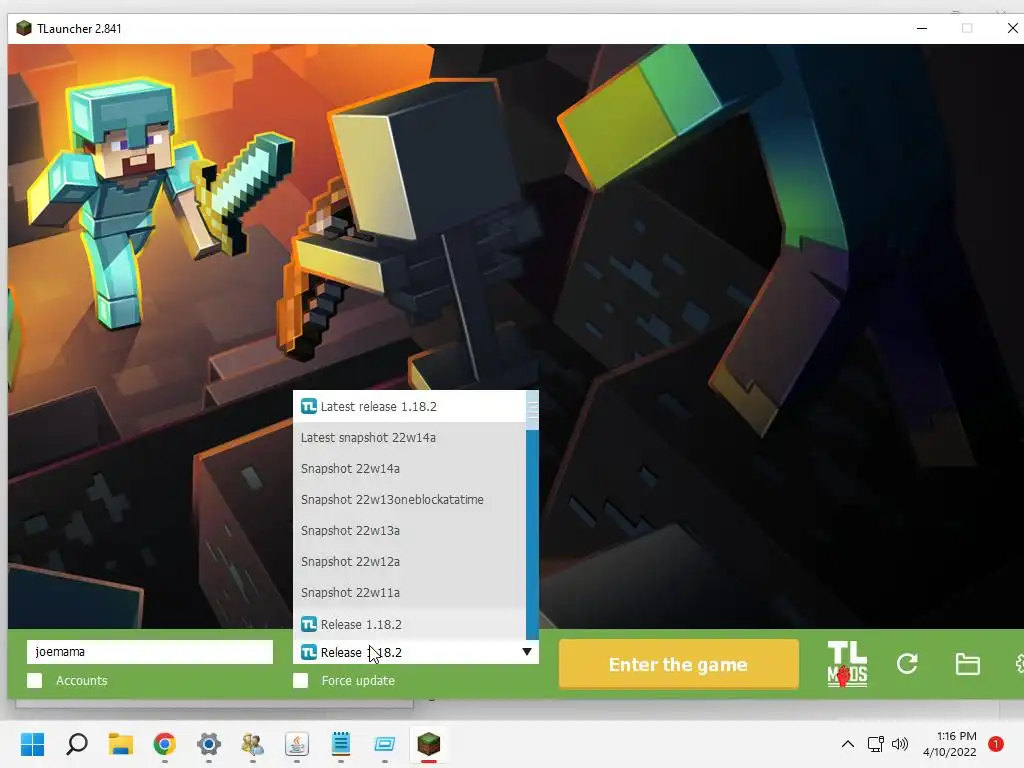
Task: Open network status tray icon
Action: [875, 744]
